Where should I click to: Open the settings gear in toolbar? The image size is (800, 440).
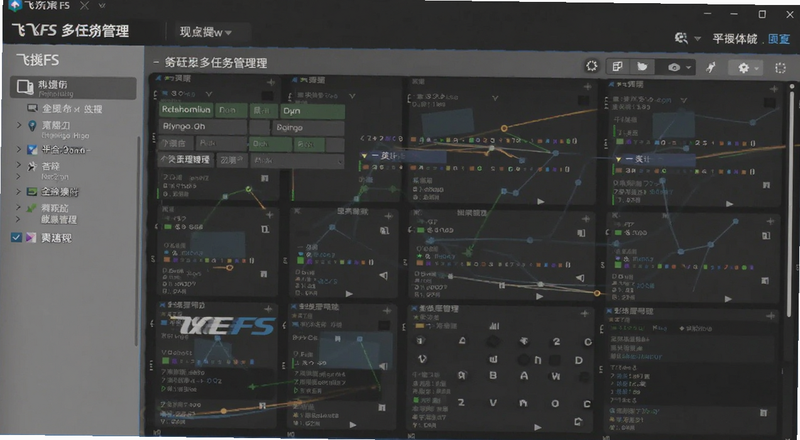point(743,67)
